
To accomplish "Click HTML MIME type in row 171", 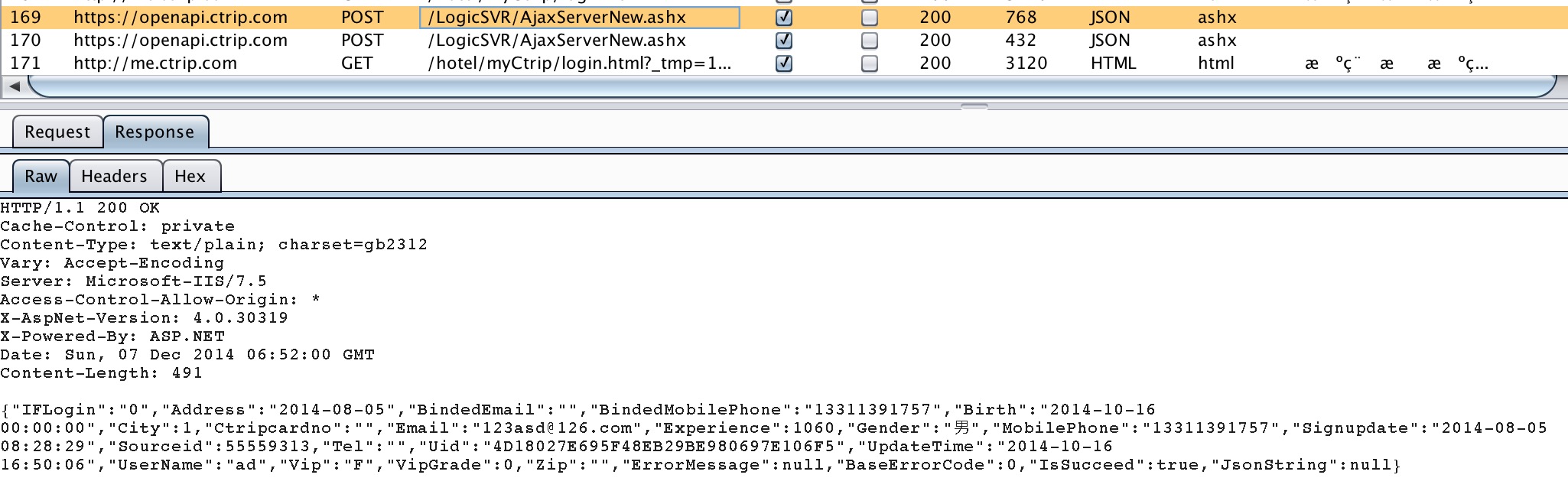I will click(x=1114, y=63).
